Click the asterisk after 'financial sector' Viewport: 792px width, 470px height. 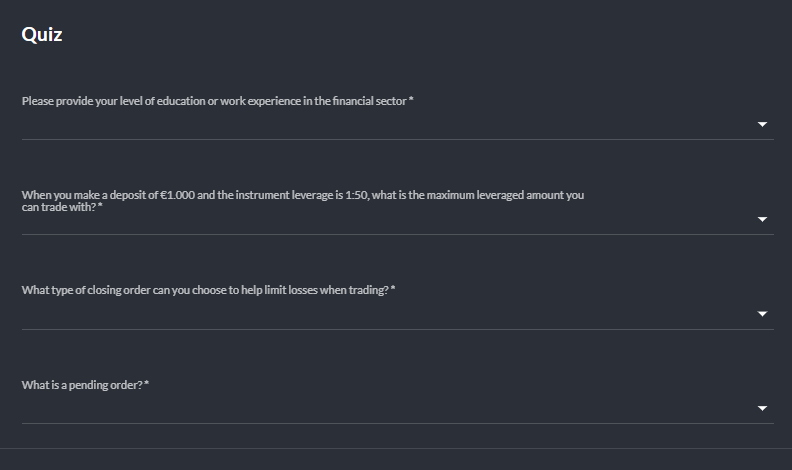(411, 99)
